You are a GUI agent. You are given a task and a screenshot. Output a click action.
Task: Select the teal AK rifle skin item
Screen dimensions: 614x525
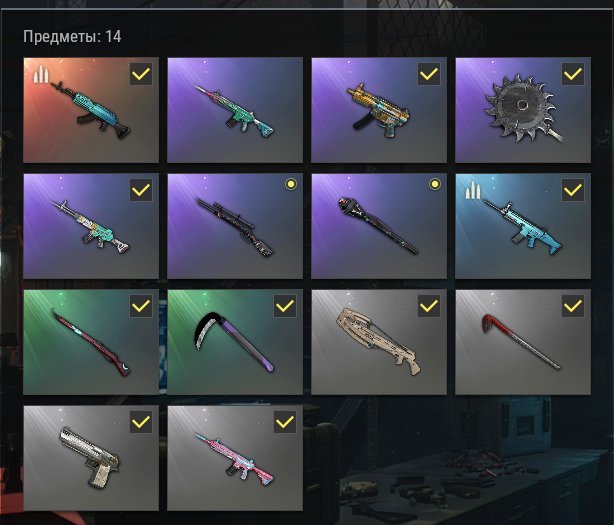(x=91, y=110)
